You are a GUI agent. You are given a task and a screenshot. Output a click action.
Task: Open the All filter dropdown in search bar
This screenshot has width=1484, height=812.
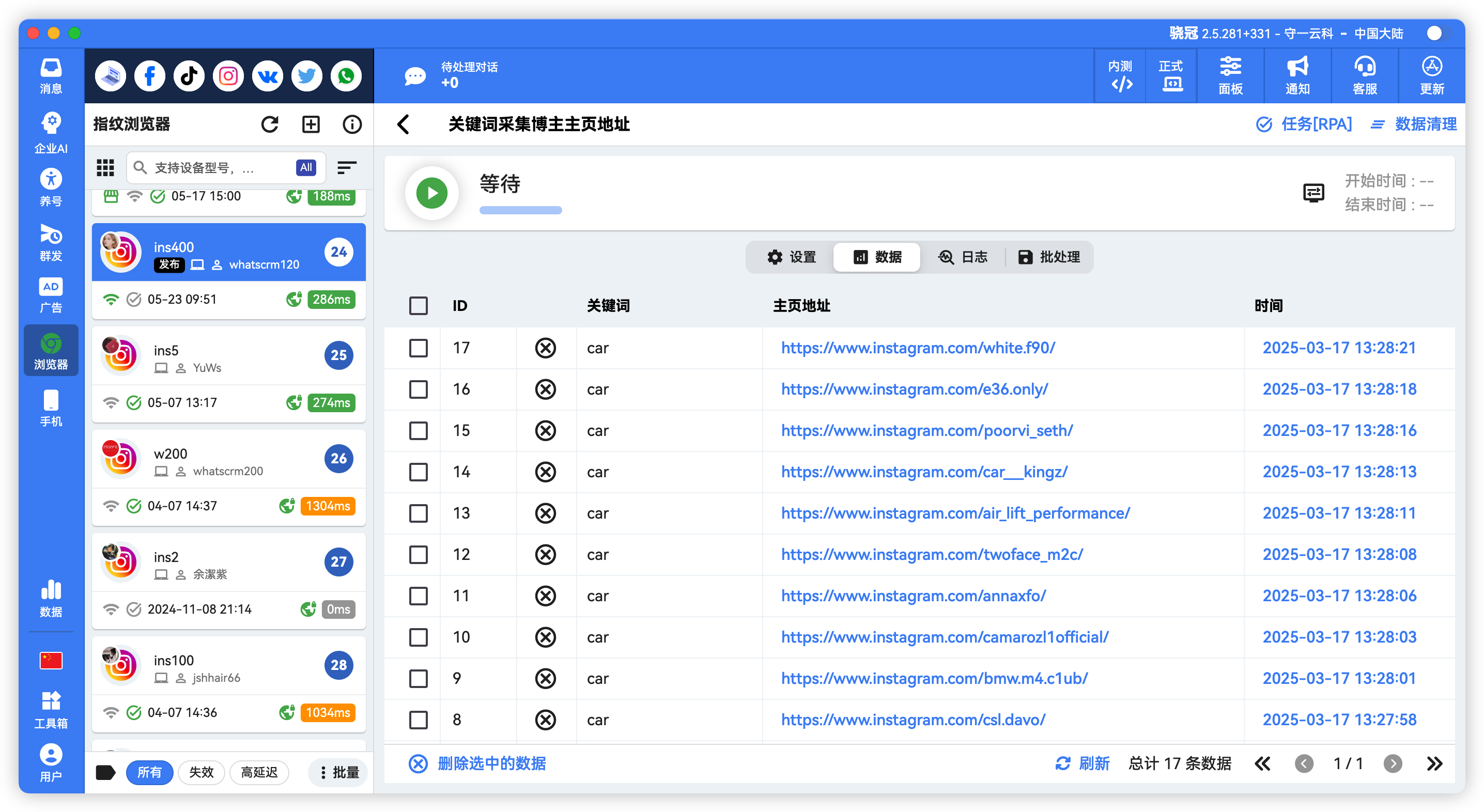click(305, 167)
